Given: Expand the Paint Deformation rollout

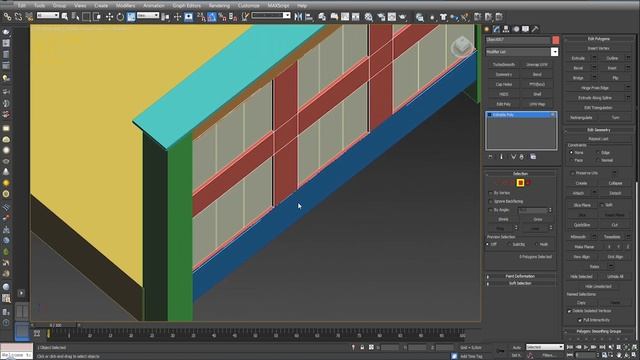Looking at the screenshot, I should 520,276.
